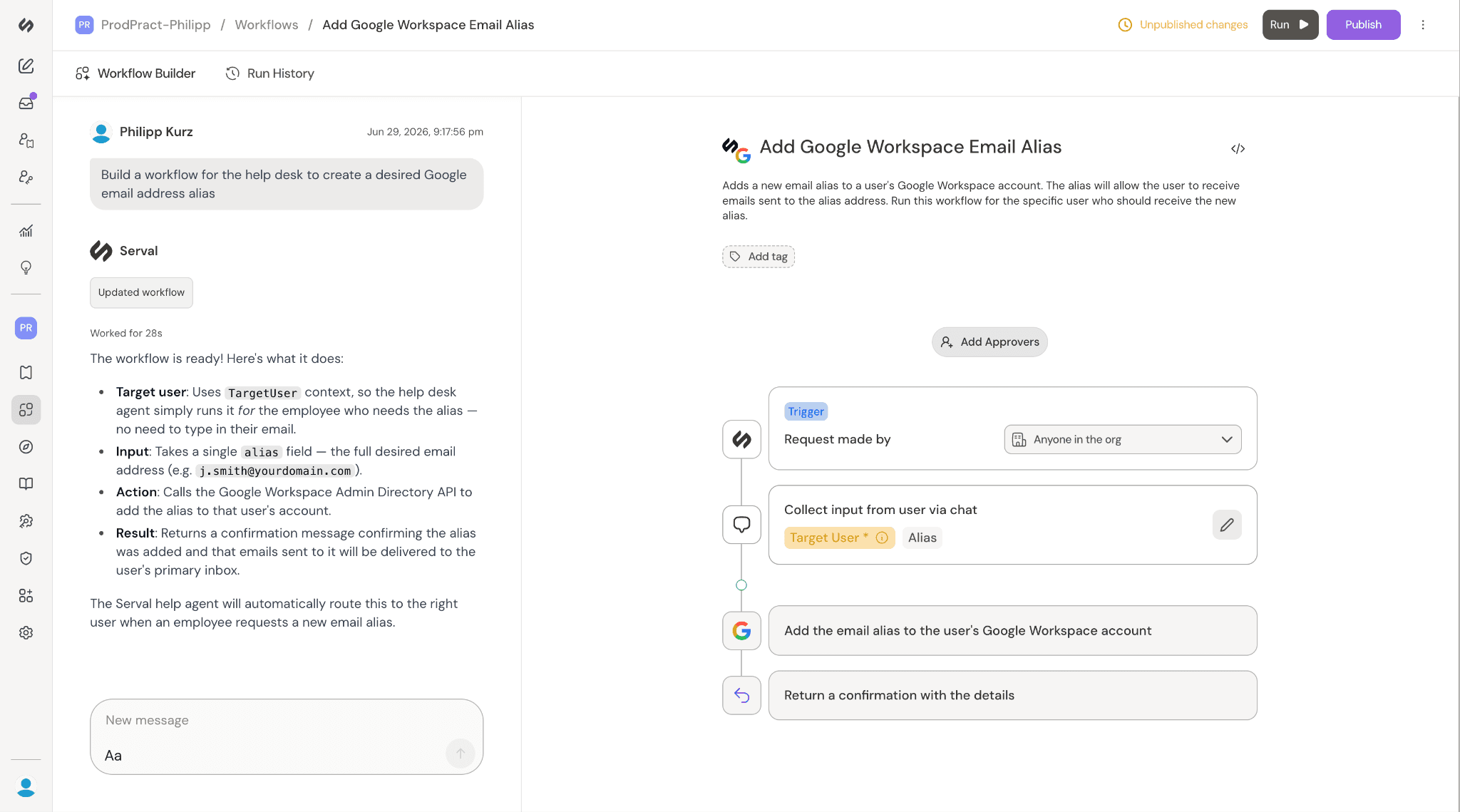Screen dimensions: 1460x812
Task: Click the workflow title in the canvas
Action: coord(910,147)
